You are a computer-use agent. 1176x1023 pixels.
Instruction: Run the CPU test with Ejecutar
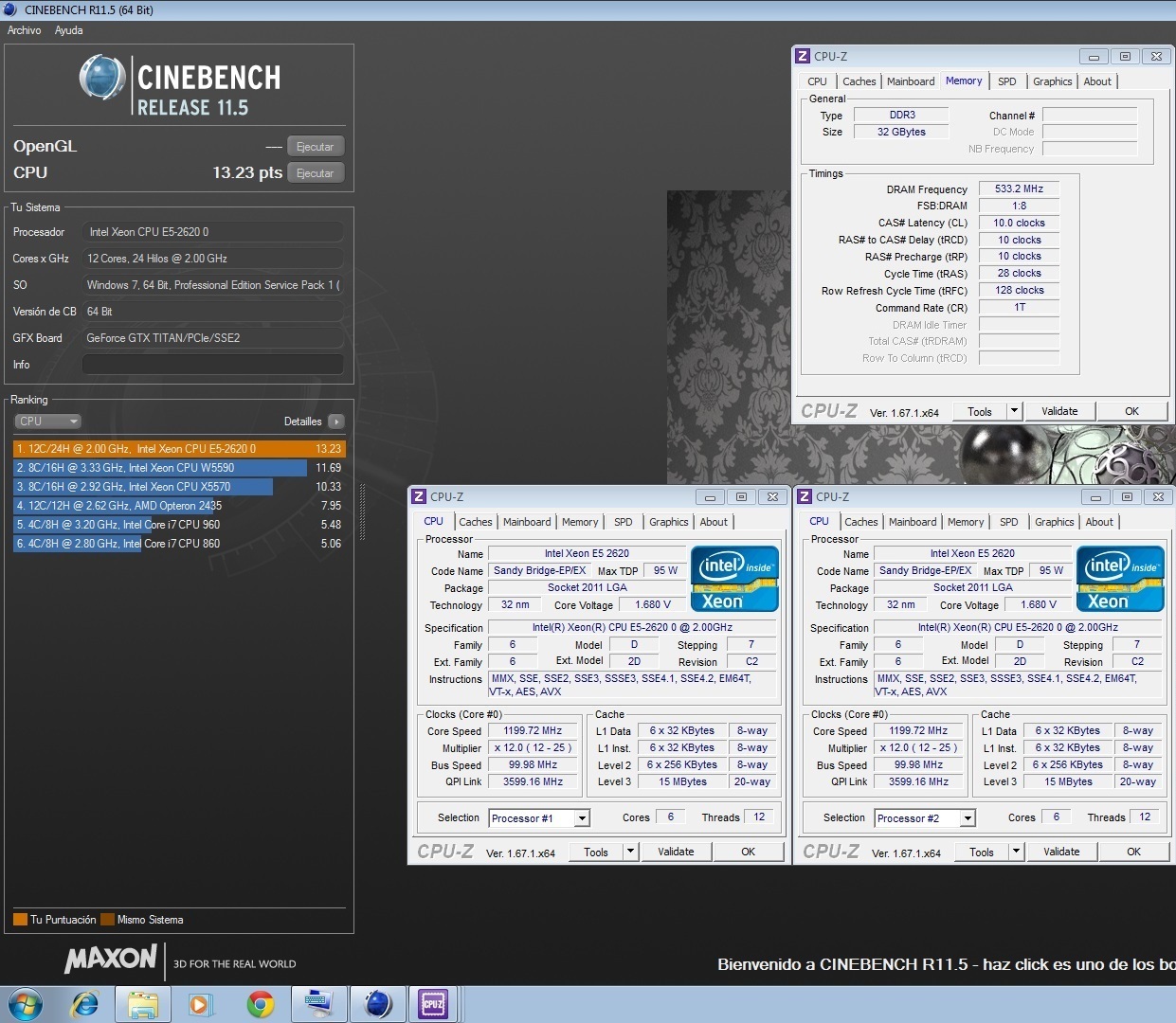316,173
